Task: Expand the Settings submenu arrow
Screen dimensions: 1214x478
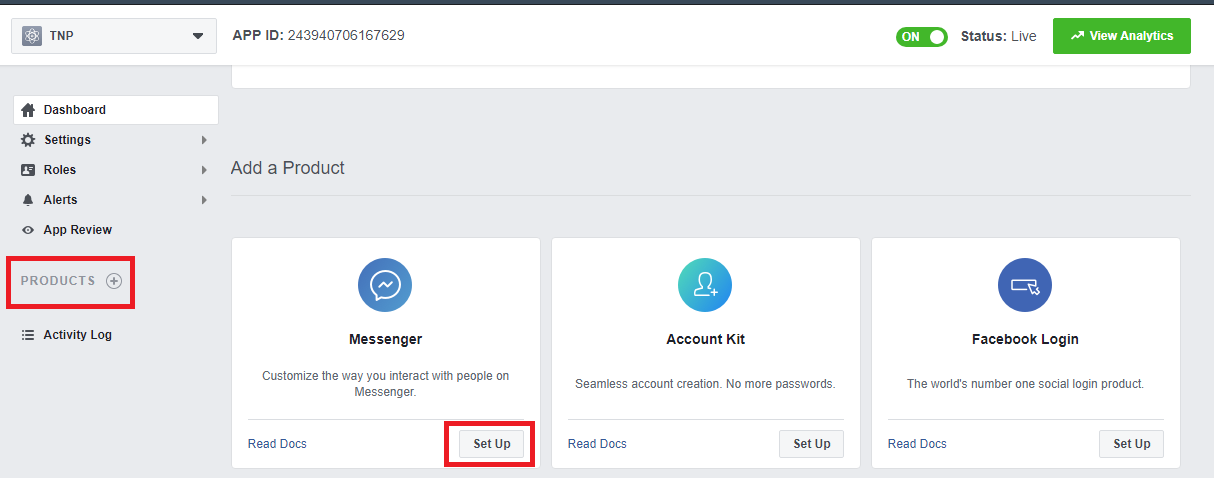Action: [204, 140]
